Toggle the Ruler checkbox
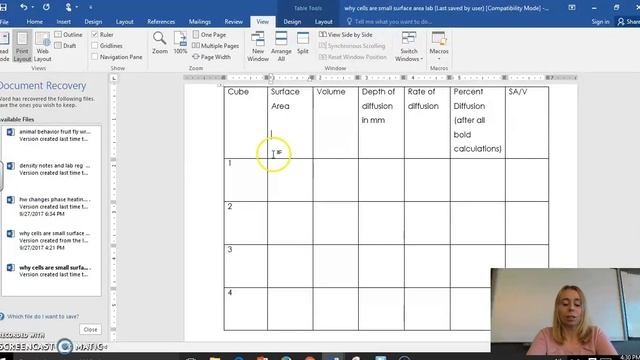This screenshot has width=640, height=360. coord(95,34)
